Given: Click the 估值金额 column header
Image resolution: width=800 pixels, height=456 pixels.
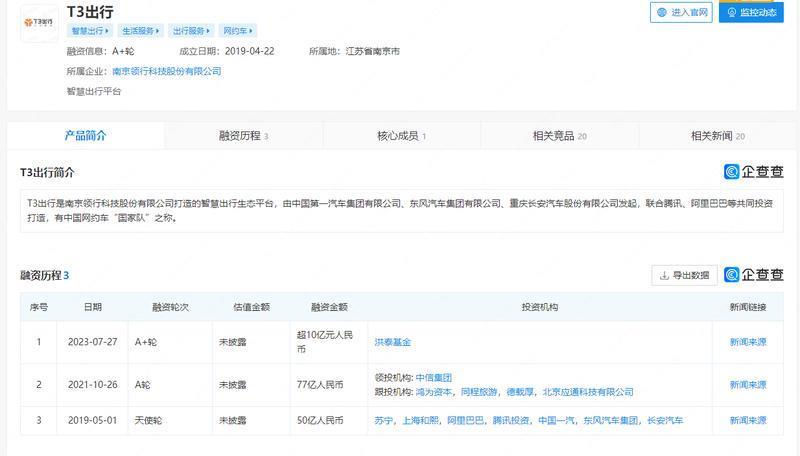Looking at the screenshot, I should coord(252,307).
